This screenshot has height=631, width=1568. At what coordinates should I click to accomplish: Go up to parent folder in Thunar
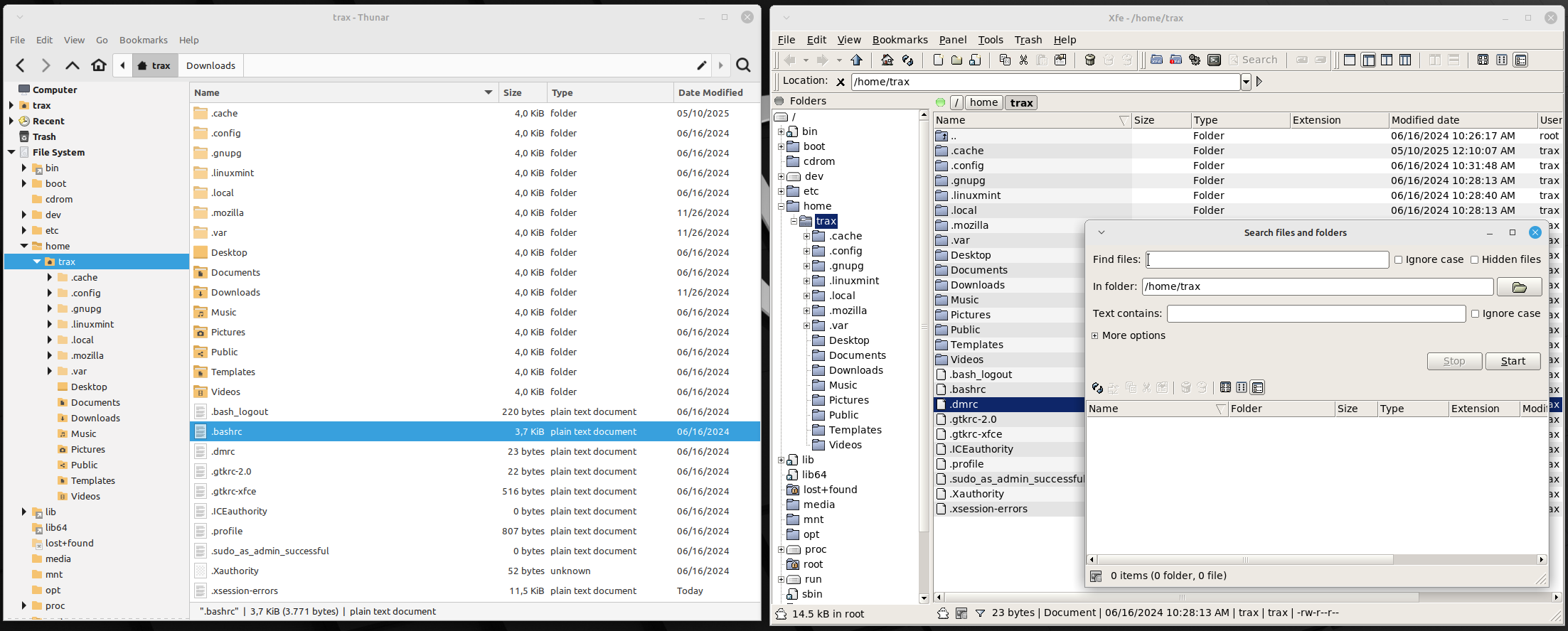point(72,65)
